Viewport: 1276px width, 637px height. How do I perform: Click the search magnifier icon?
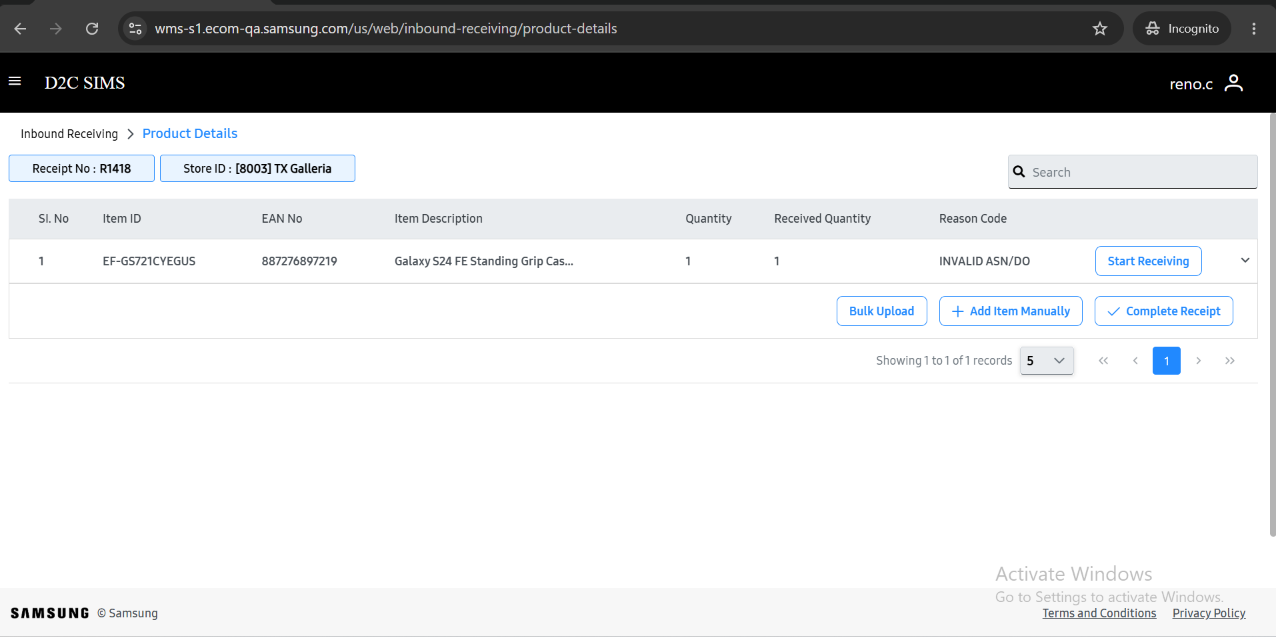tap(1019, 172)
